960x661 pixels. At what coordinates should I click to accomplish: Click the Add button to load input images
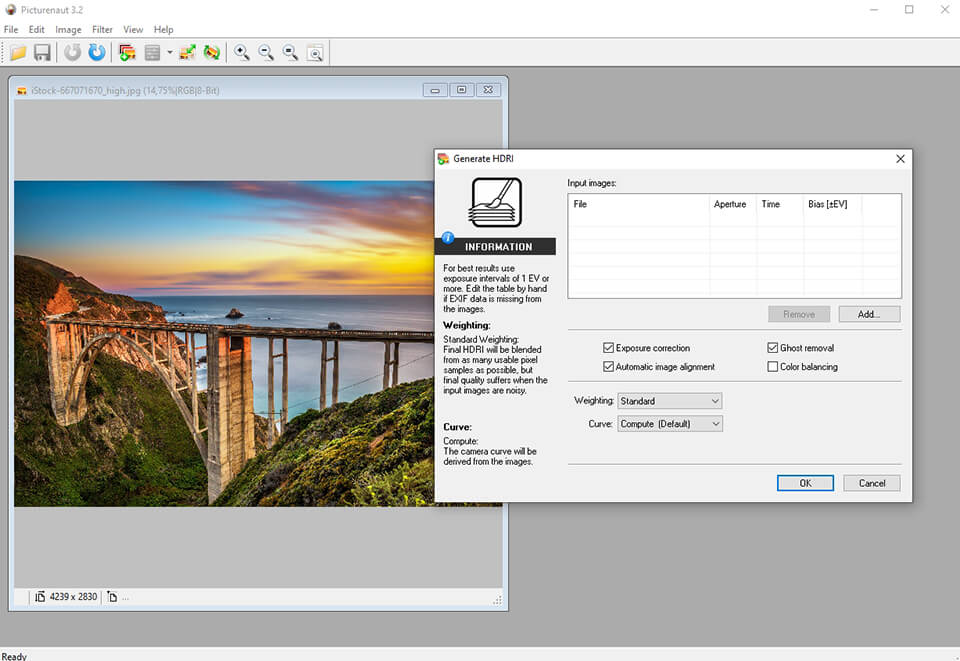[868, 313]
